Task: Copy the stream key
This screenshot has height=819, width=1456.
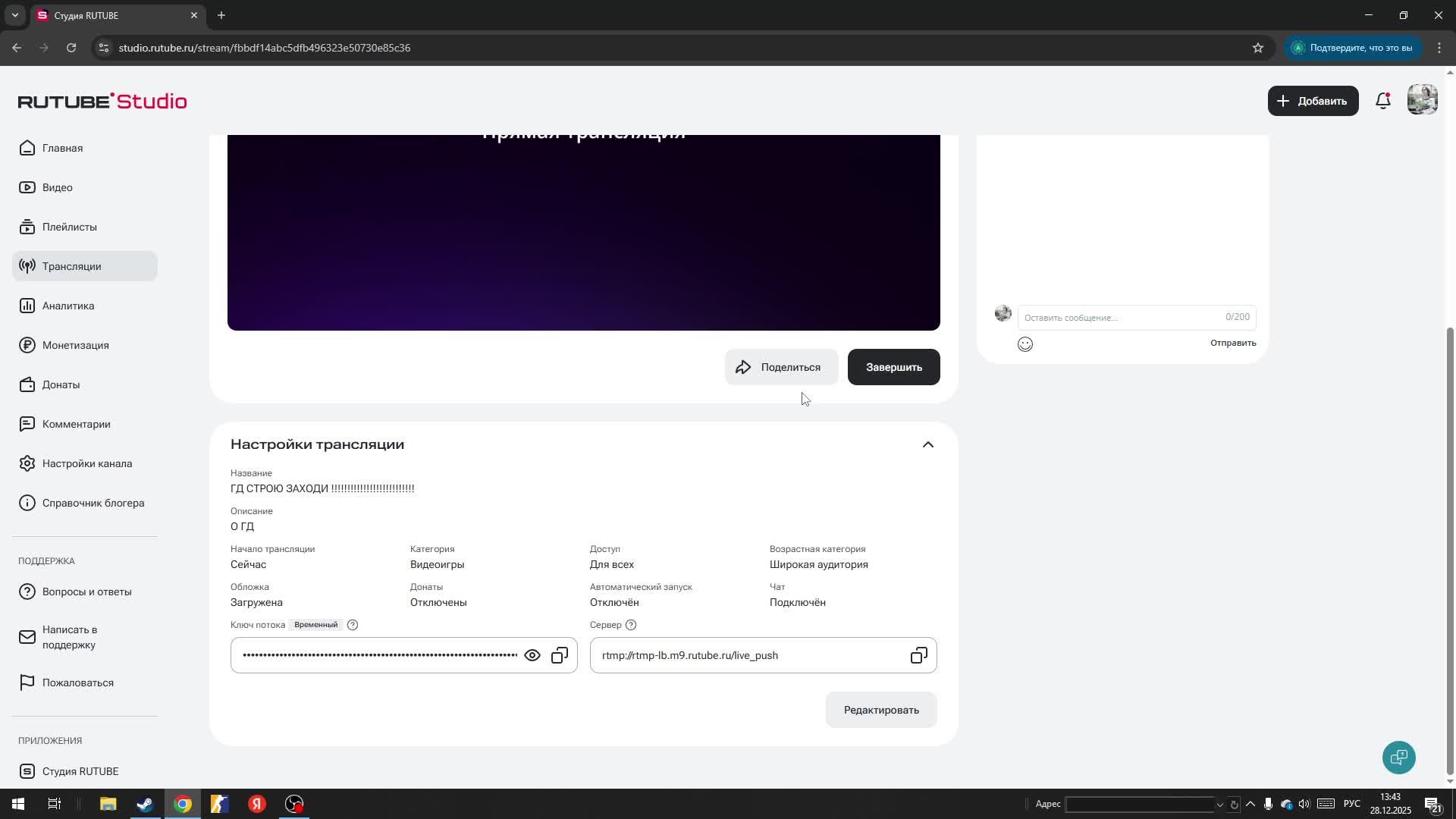Action: point(560,655)
